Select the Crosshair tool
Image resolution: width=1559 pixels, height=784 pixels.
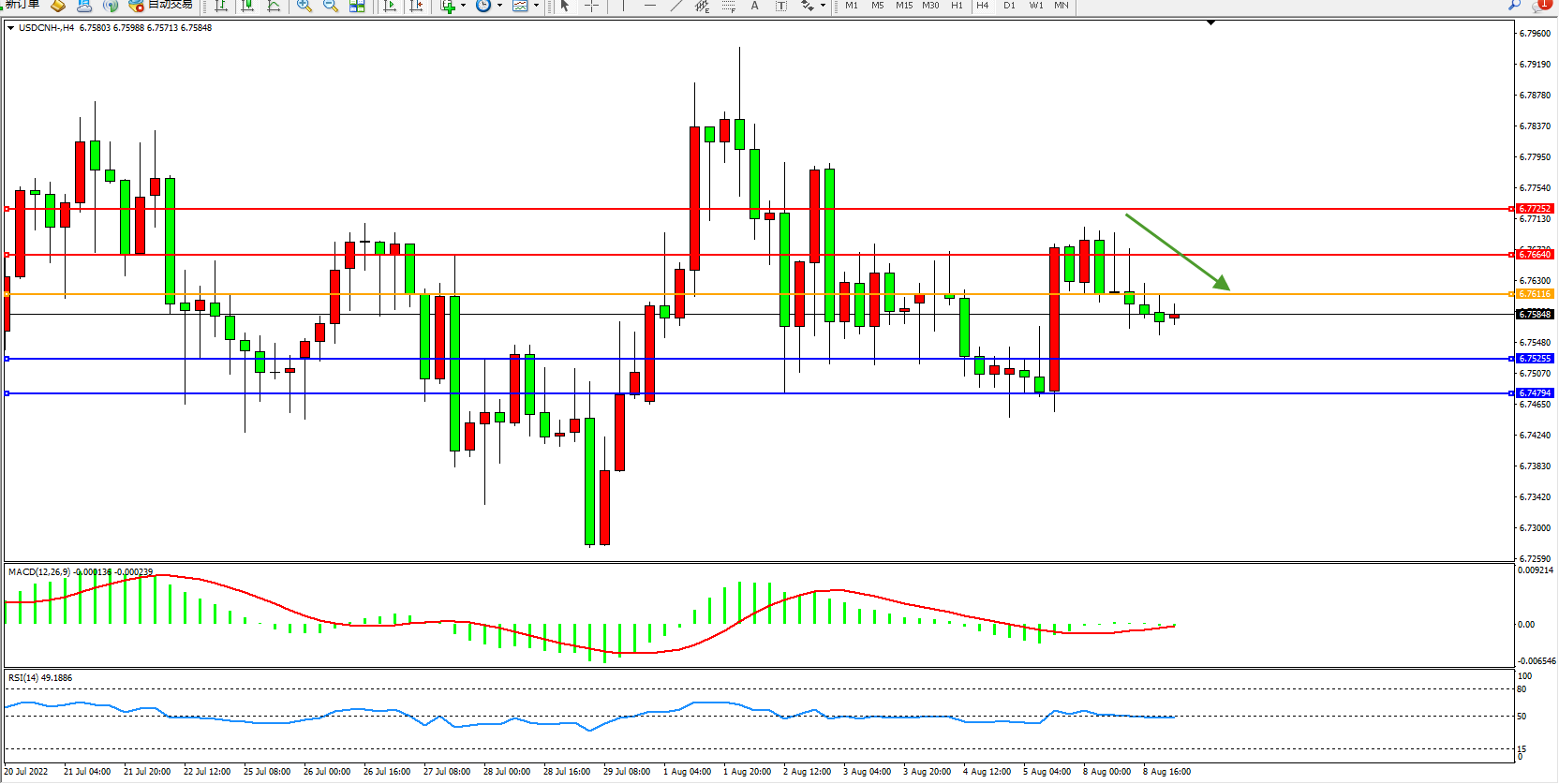591,6
